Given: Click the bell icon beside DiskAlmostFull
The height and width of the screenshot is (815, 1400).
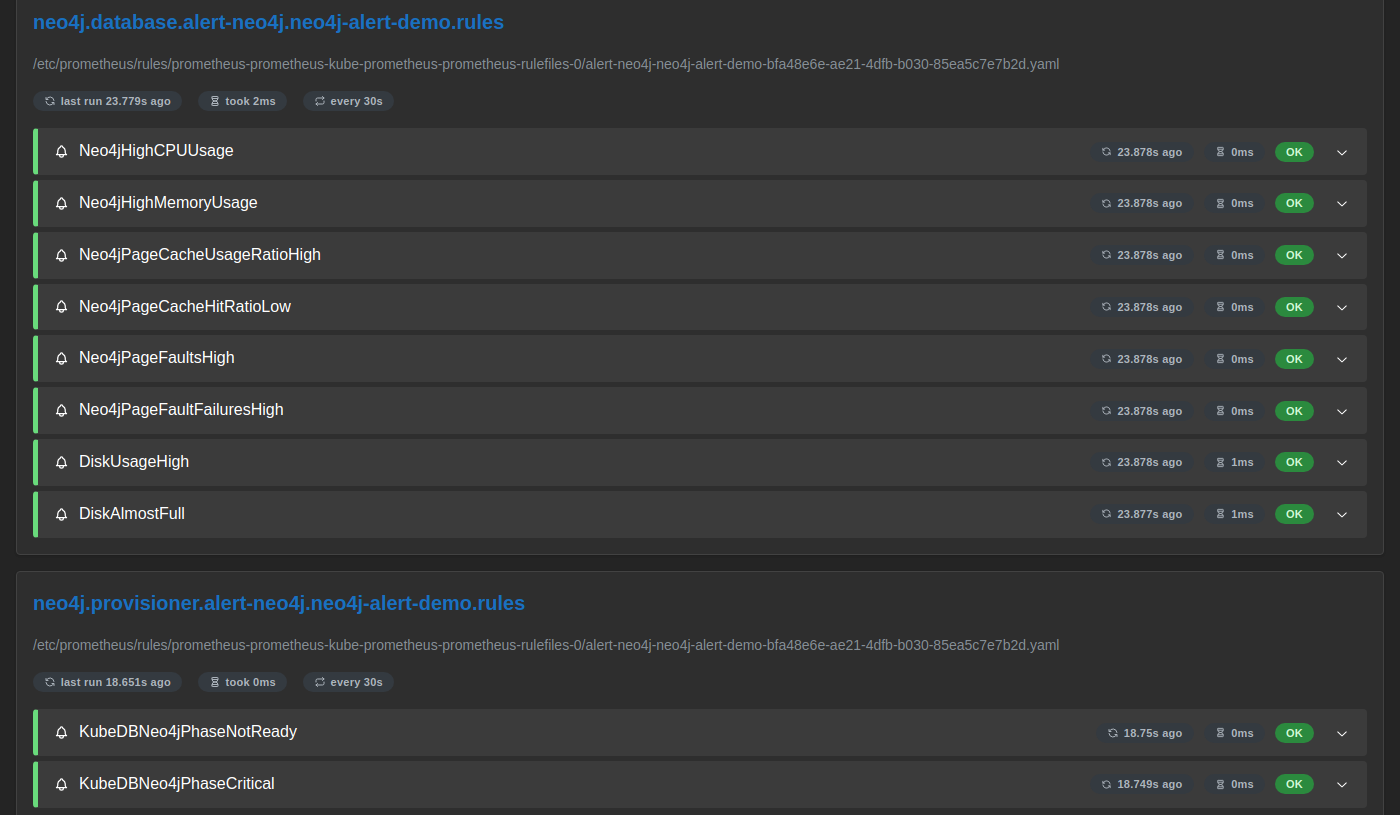Looking at the screenshot, I should click(62, 515).
